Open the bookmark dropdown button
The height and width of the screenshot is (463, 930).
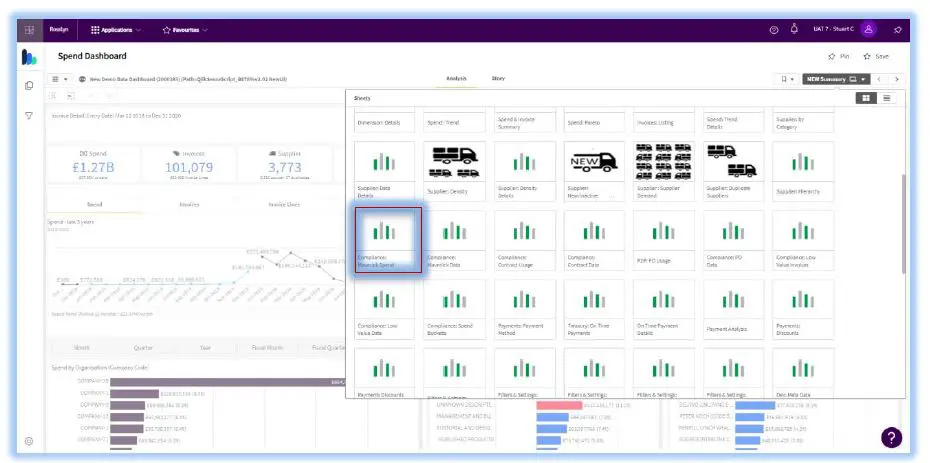(787, 79)
